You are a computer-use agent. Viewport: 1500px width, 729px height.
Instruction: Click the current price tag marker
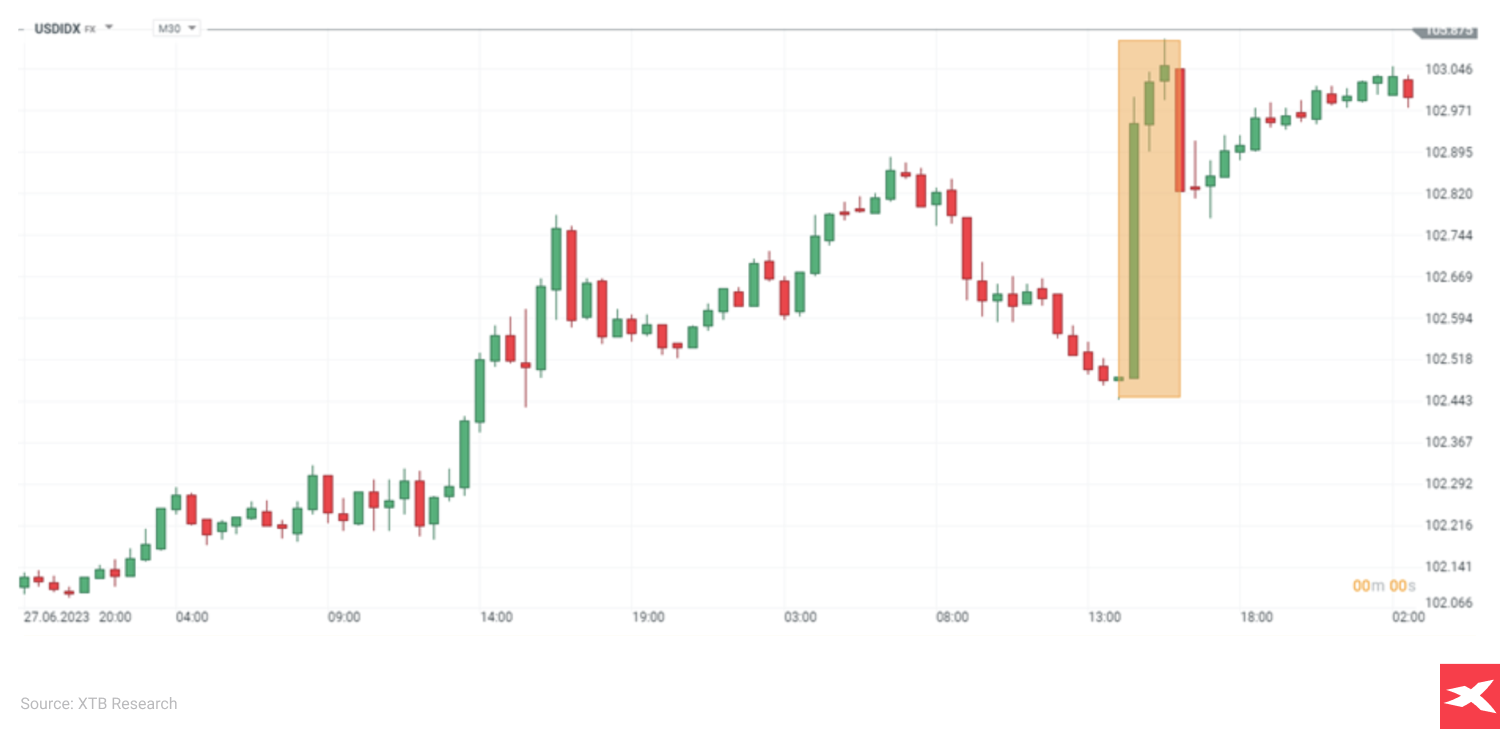tap(1447, 31)
